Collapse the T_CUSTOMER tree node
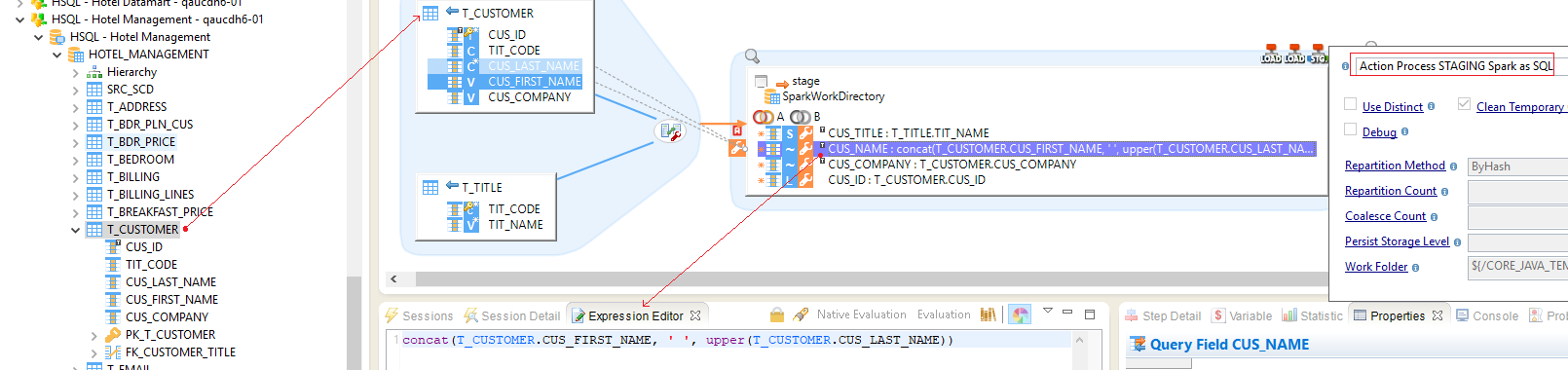The image size is (1568, 370). (x=75, y=231)
